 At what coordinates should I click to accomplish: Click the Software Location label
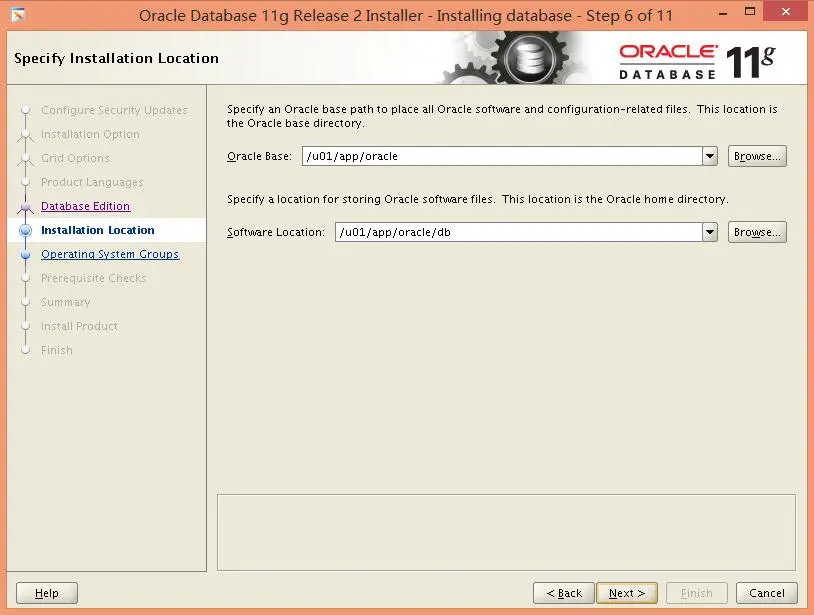tap(276, 232)
